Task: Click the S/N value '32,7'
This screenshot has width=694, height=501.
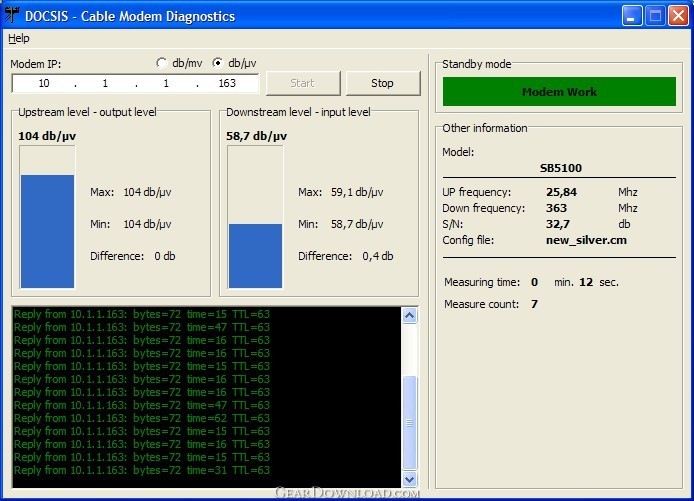Action: [558, 224]
